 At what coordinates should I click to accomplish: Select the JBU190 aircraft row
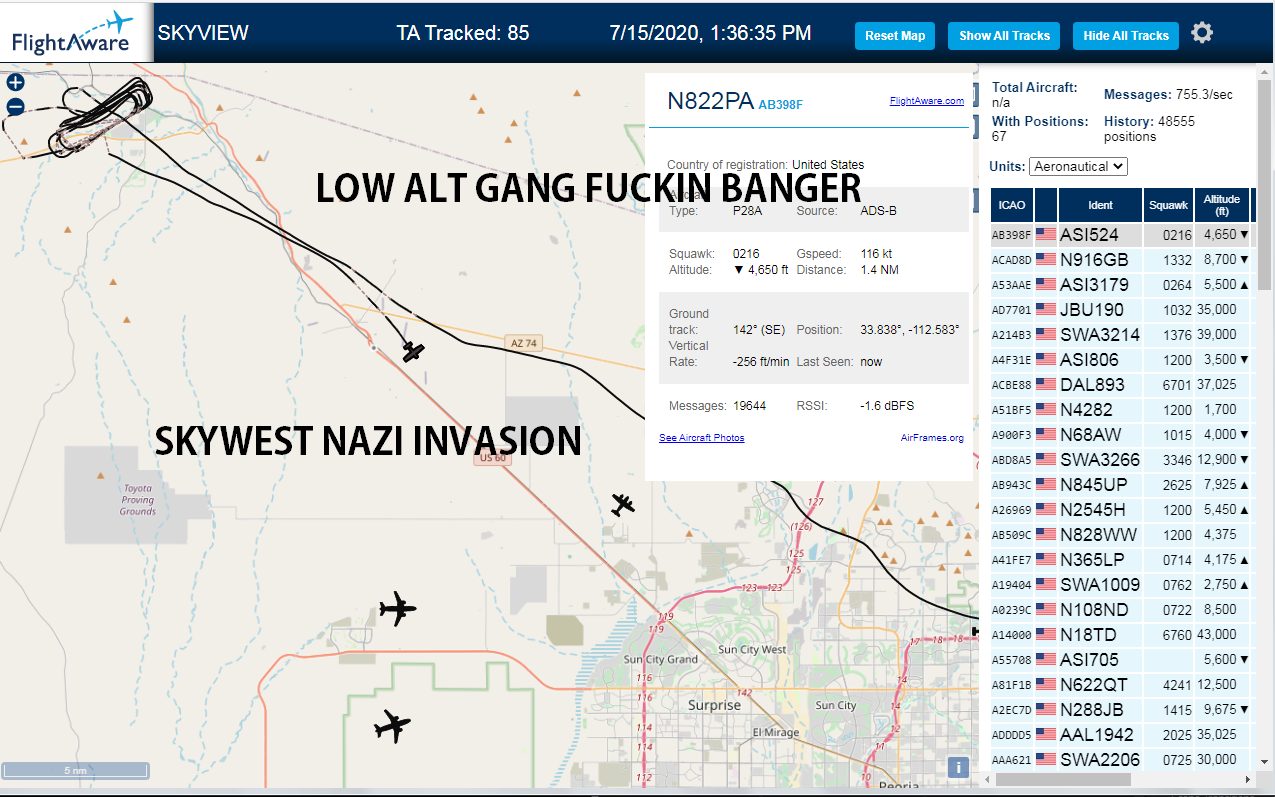click(x=1121, y=310)
